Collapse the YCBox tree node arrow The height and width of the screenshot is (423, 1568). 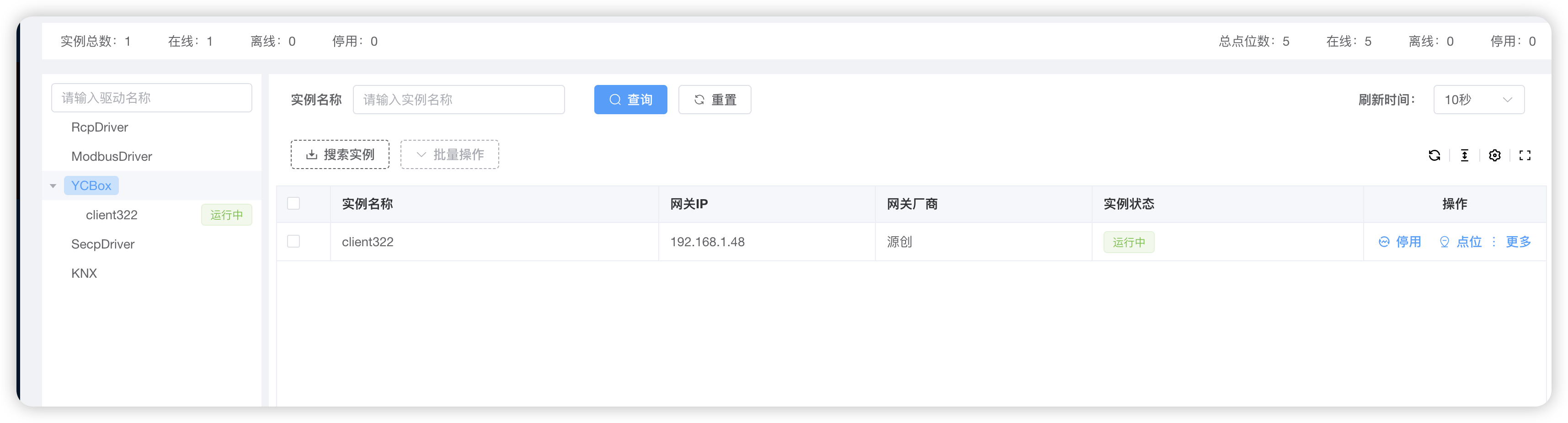point(53,185)
